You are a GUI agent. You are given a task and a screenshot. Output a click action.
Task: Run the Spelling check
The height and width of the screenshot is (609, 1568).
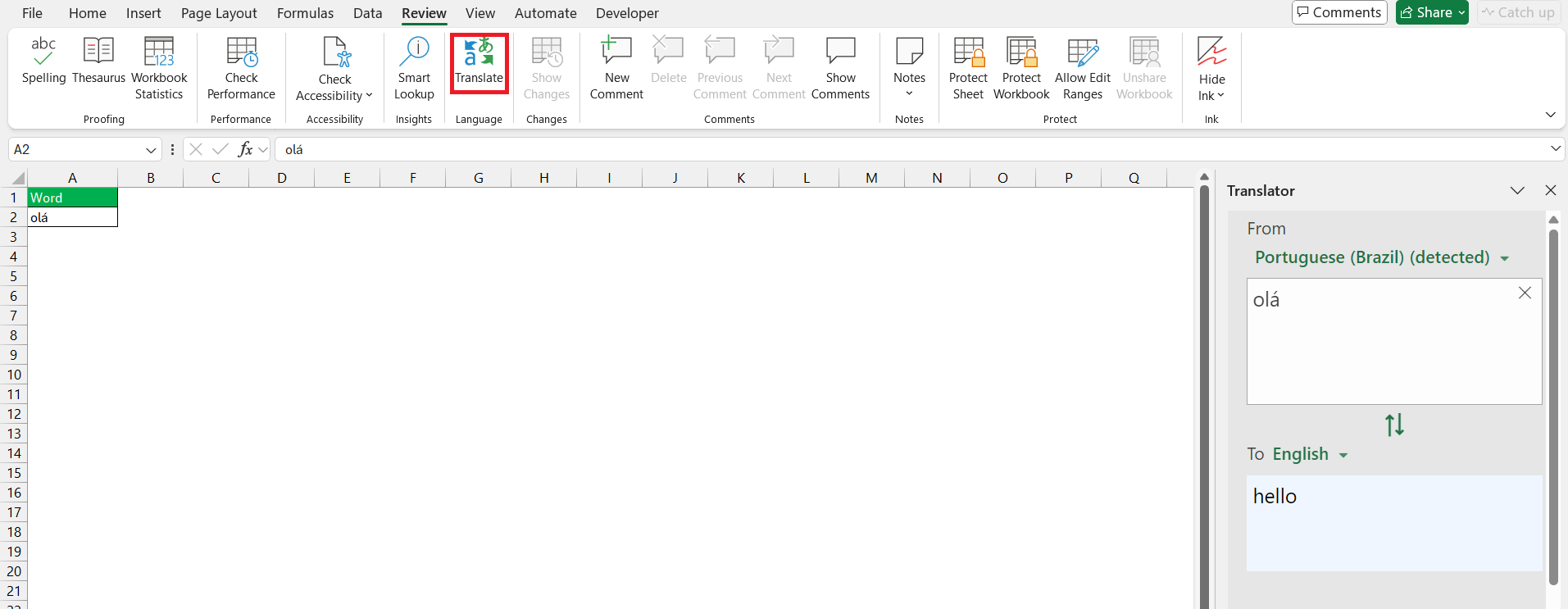tap(43, 60)
